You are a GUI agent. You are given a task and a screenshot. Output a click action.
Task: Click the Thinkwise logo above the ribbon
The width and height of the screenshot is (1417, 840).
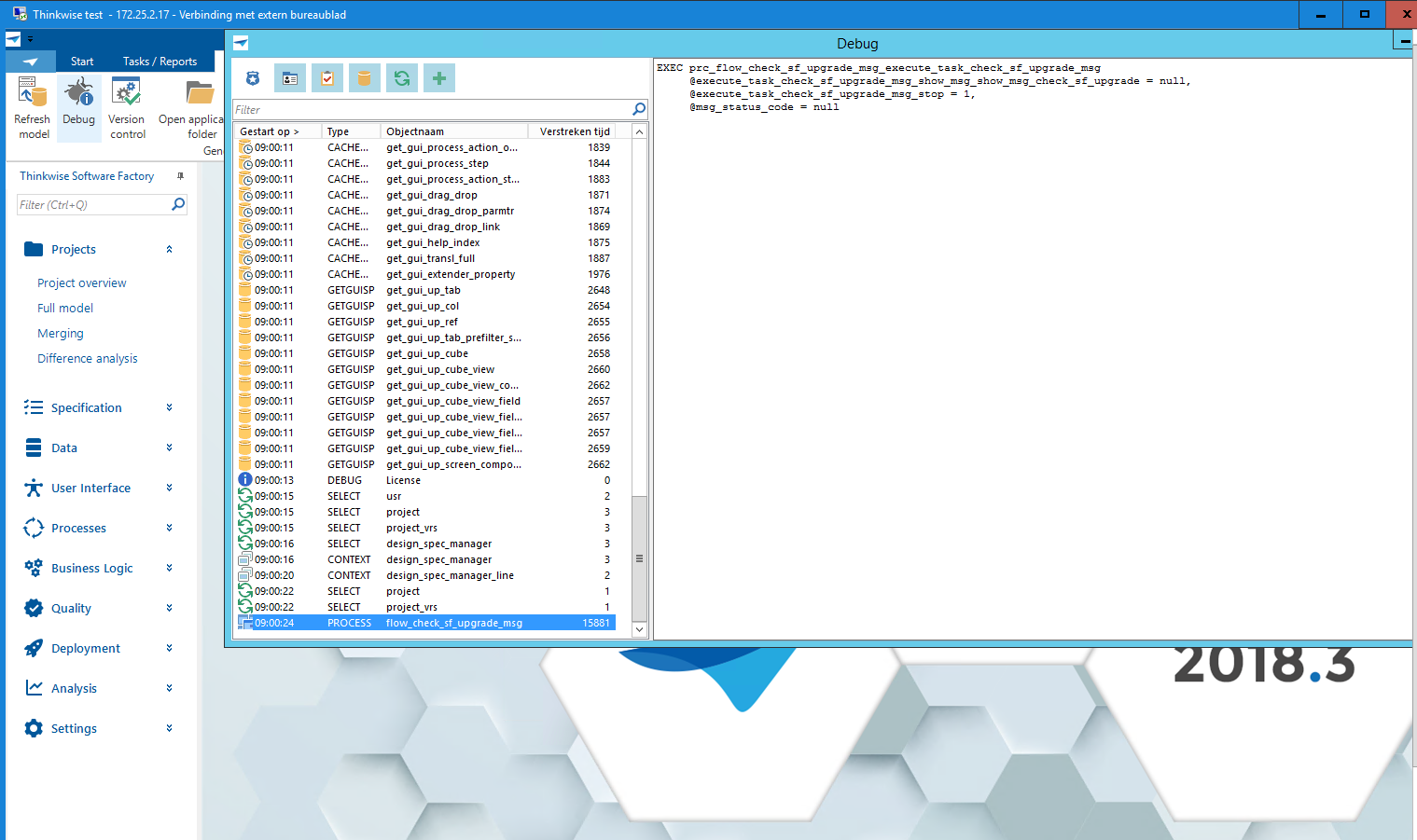[13, 39]
